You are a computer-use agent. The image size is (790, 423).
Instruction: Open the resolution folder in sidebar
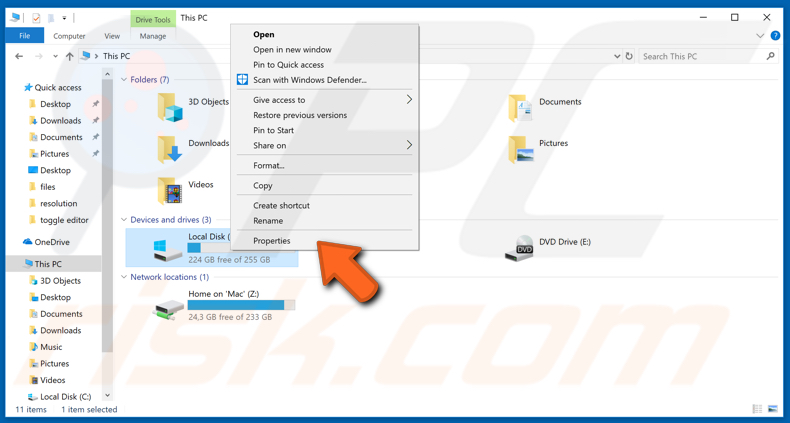pos(58,203)
